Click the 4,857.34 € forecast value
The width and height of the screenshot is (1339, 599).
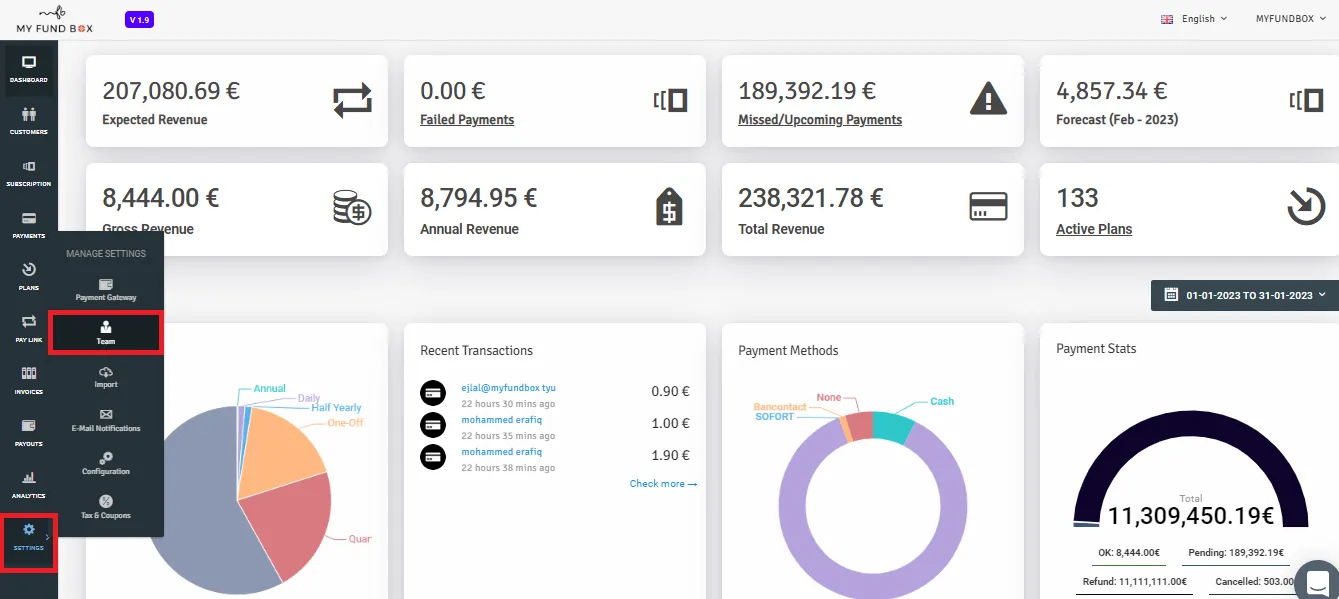coord(1112,91)
